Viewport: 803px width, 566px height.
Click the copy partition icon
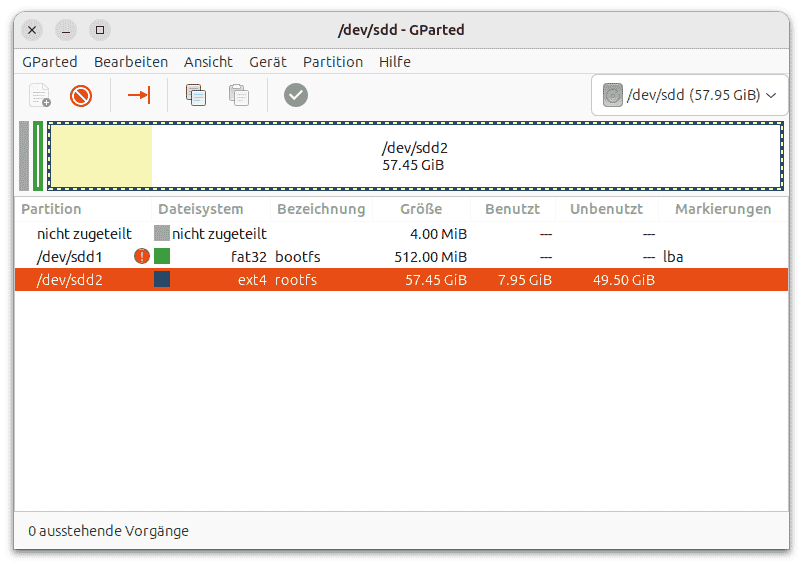click(x=196, y=95)
